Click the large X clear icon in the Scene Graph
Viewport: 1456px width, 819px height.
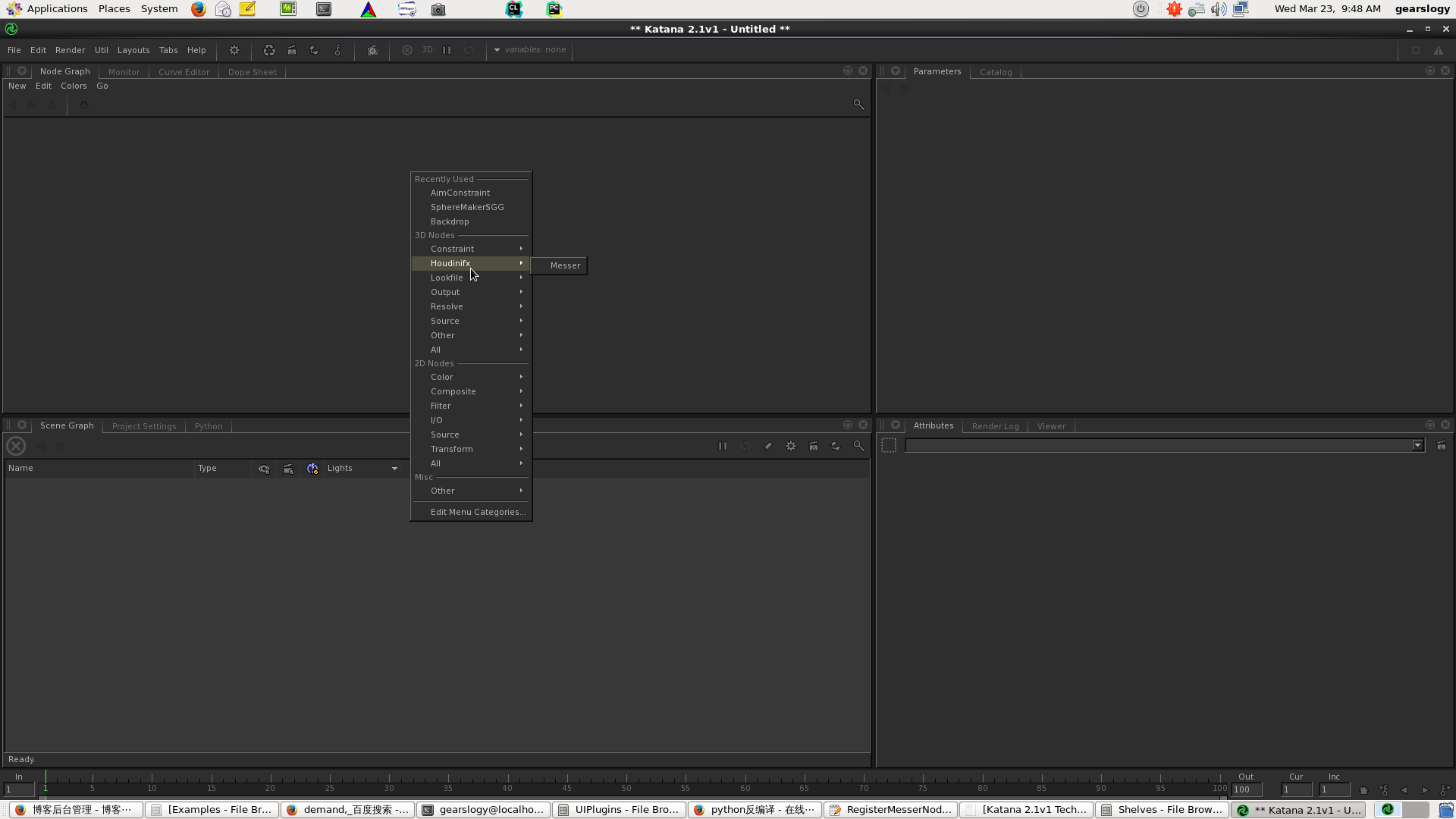(x=16, y=446)
